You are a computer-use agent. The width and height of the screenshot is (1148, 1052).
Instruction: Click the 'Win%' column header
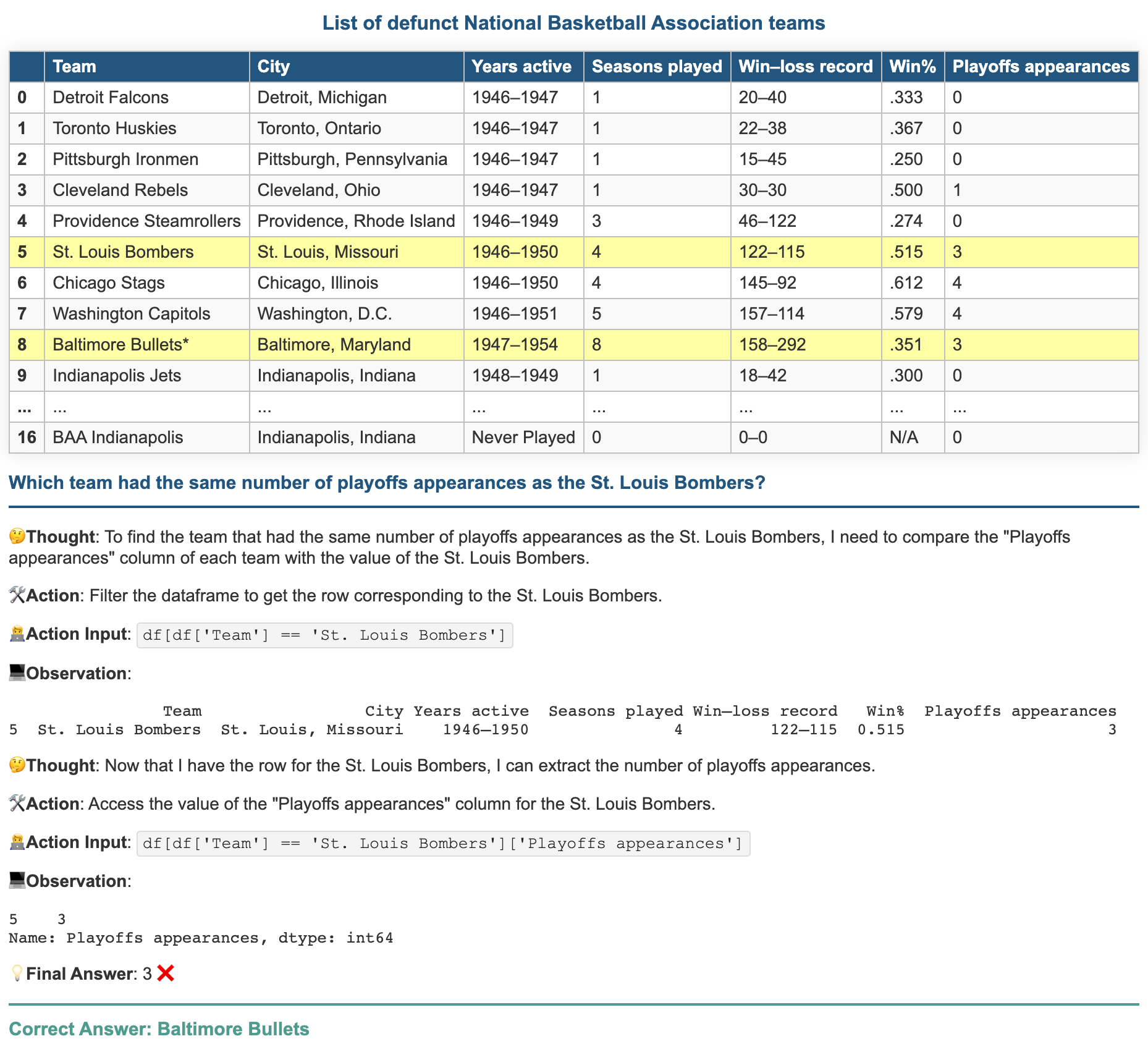913,67
